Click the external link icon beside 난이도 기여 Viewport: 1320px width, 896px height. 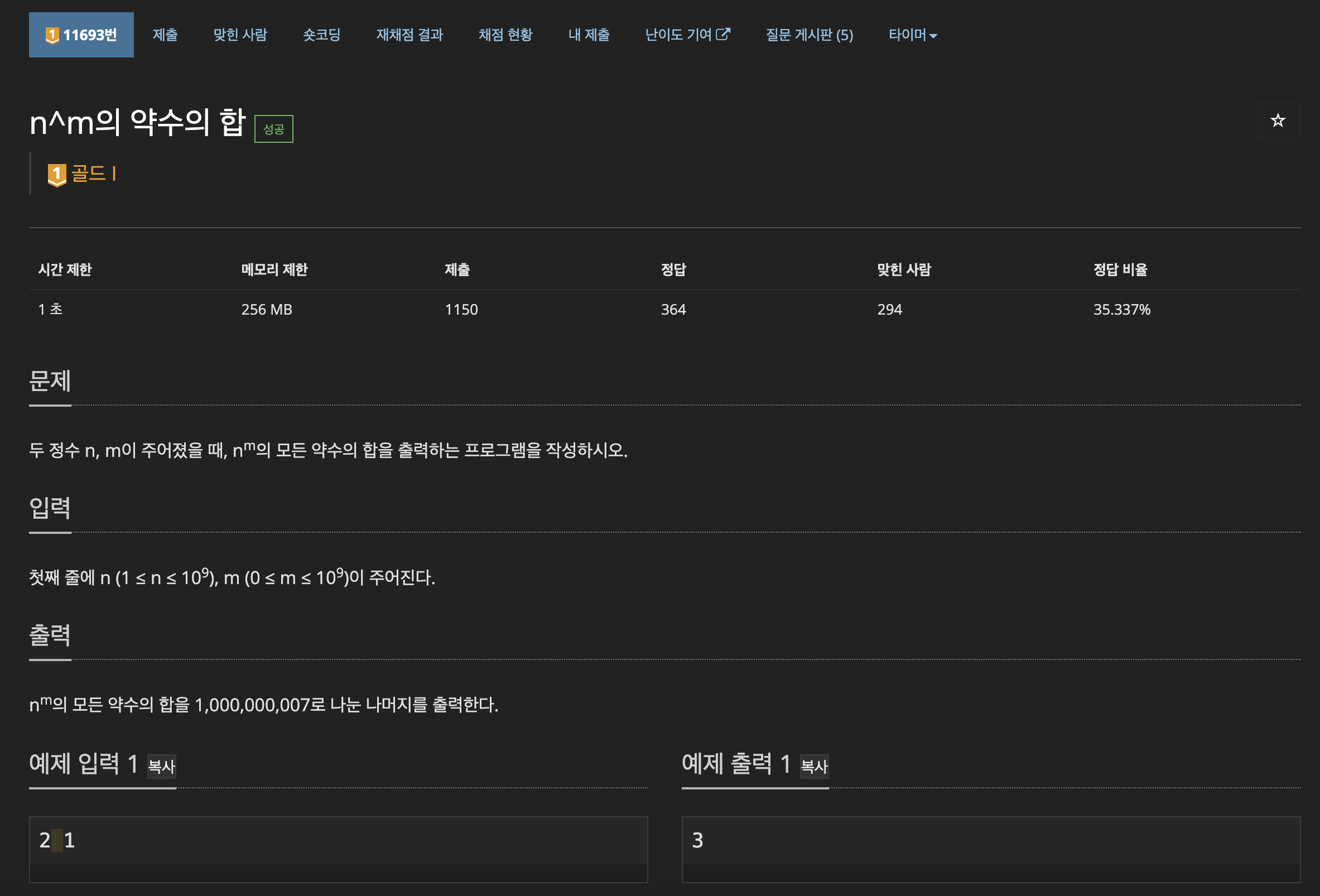pos(722,34)
